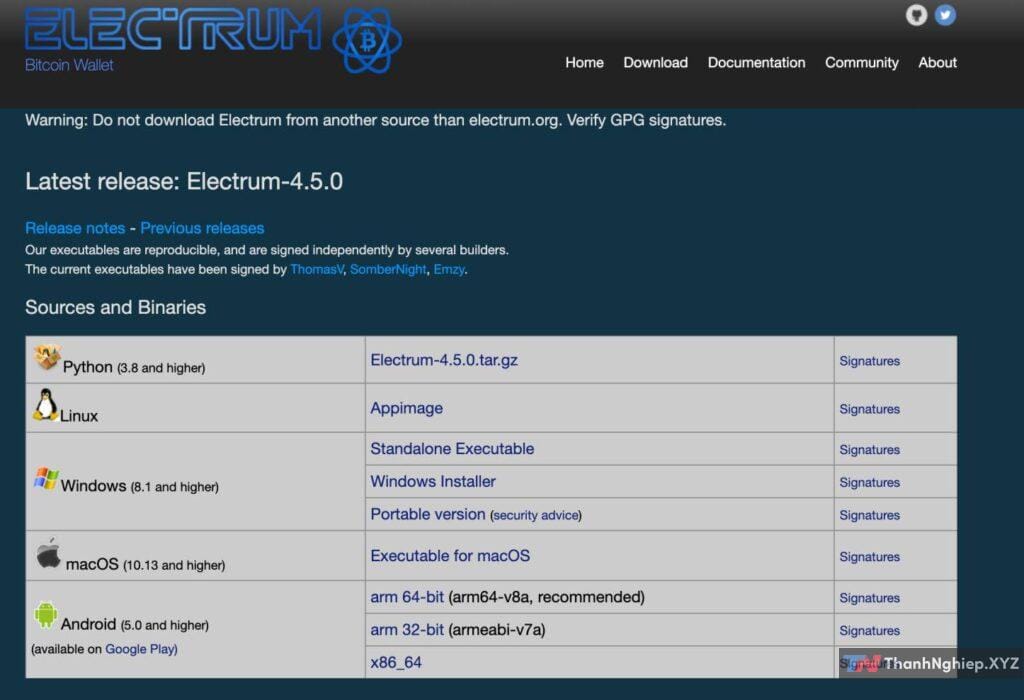Click the 'Windows (8.1 and higher)' label
The height and width of the screenshot is (700, 1024).
click(140, 486)
